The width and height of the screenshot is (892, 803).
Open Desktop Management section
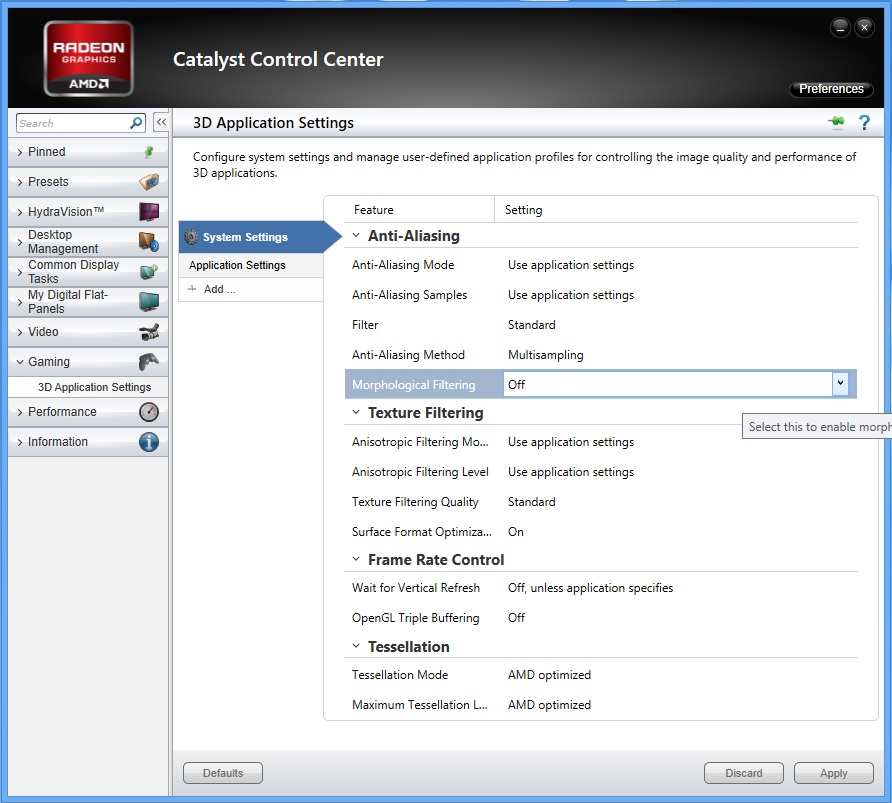[88, 242]
